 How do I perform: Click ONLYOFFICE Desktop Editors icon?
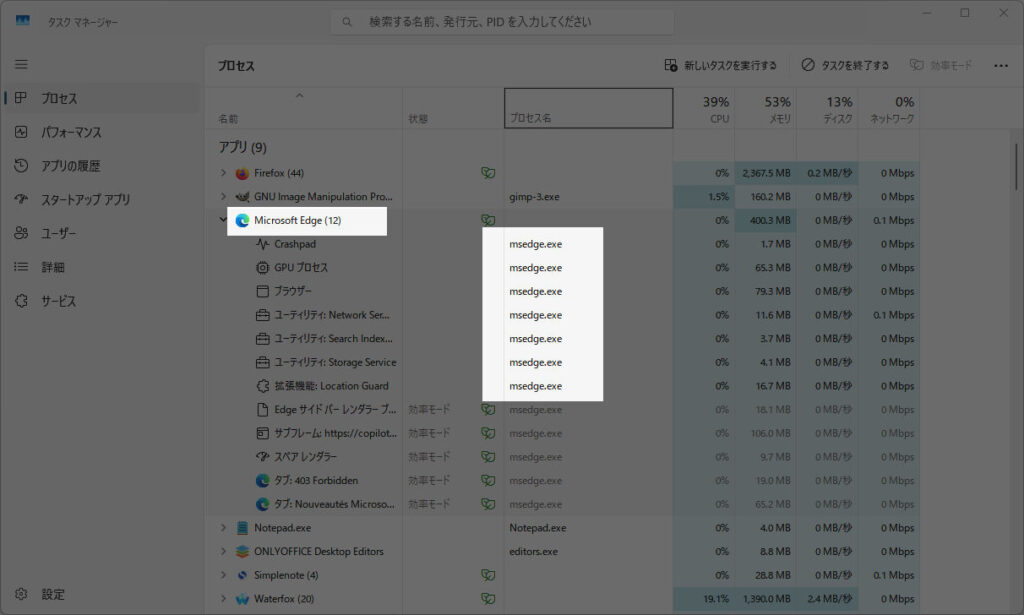242,551
